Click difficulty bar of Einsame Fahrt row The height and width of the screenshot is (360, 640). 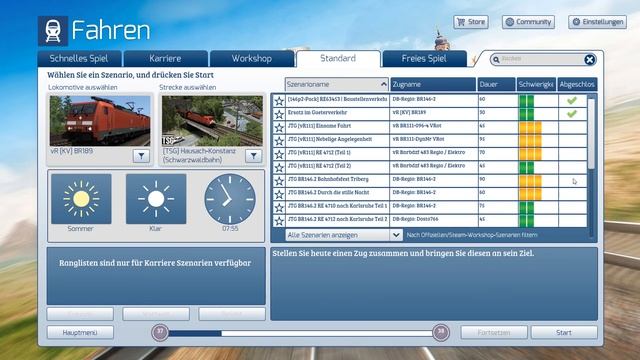click(x=530, y=127)
